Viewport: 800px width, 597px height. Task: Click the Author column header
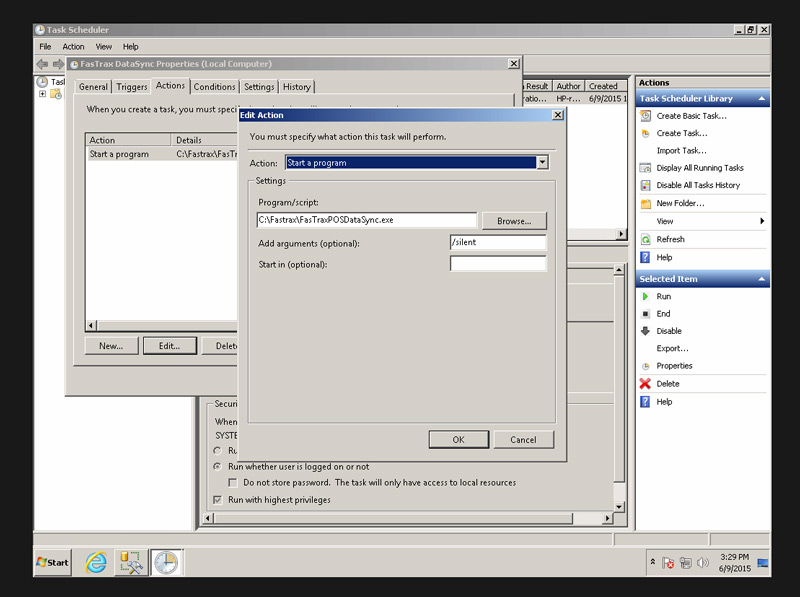[568, 86]
